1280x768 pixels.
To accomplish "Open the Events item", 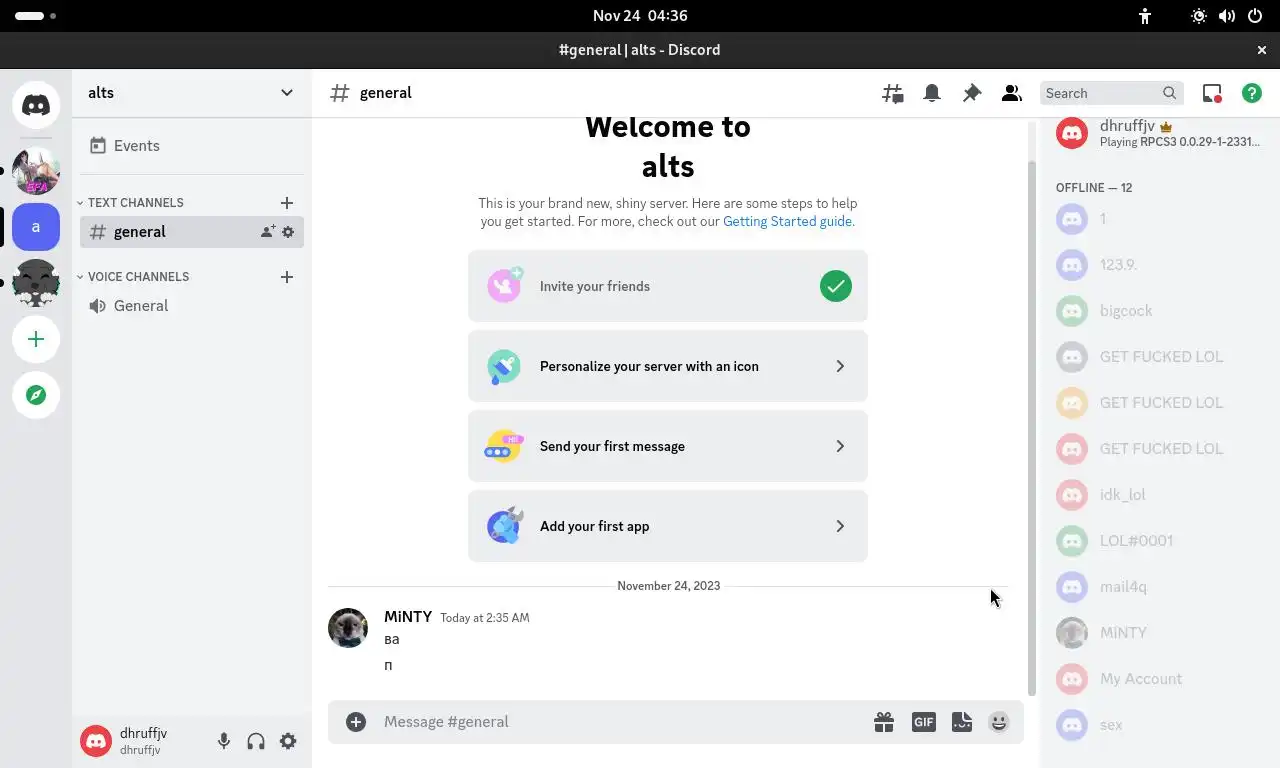I will 192,146.
